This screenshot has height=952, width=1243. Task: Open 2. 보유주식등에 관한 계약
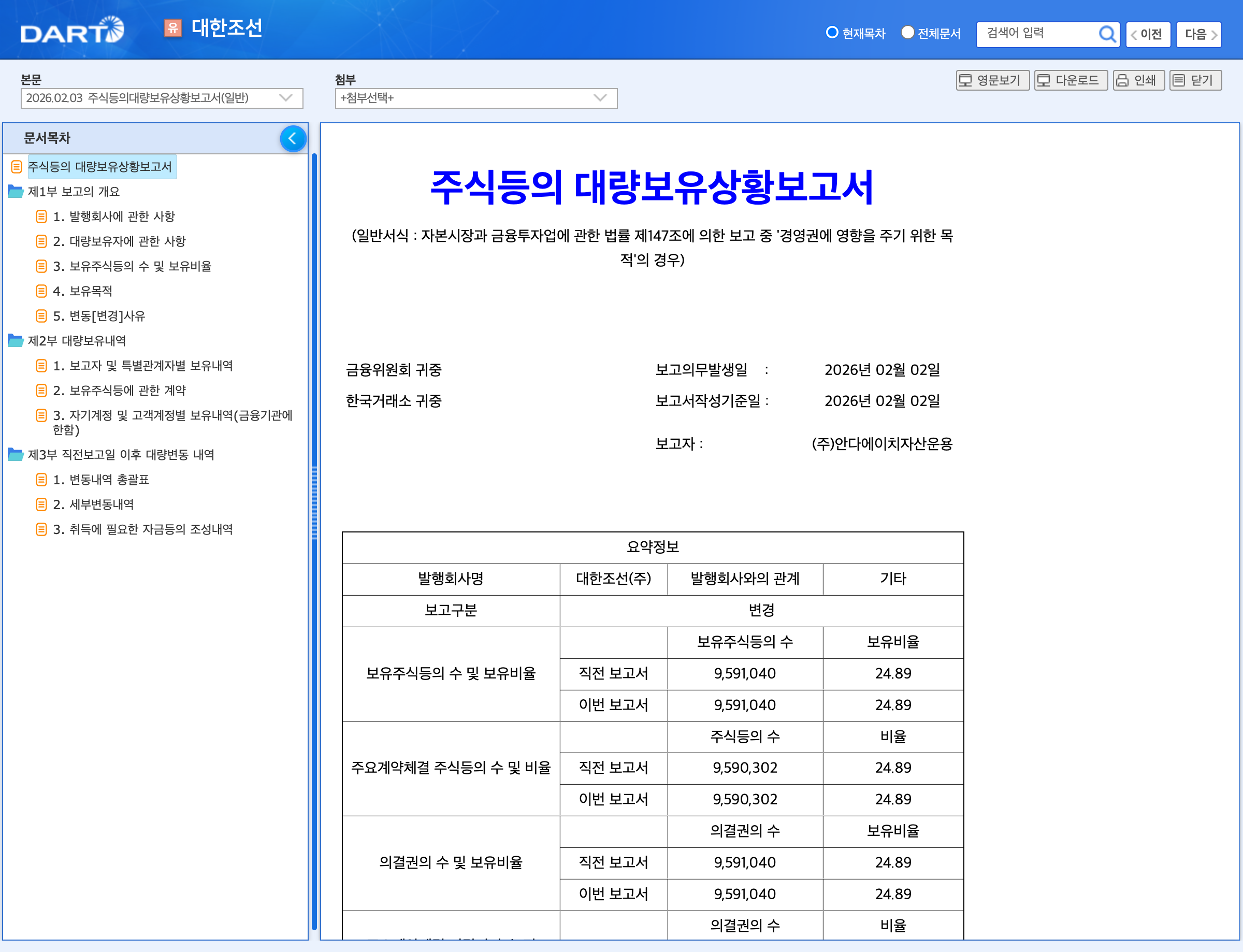(120, 391)
